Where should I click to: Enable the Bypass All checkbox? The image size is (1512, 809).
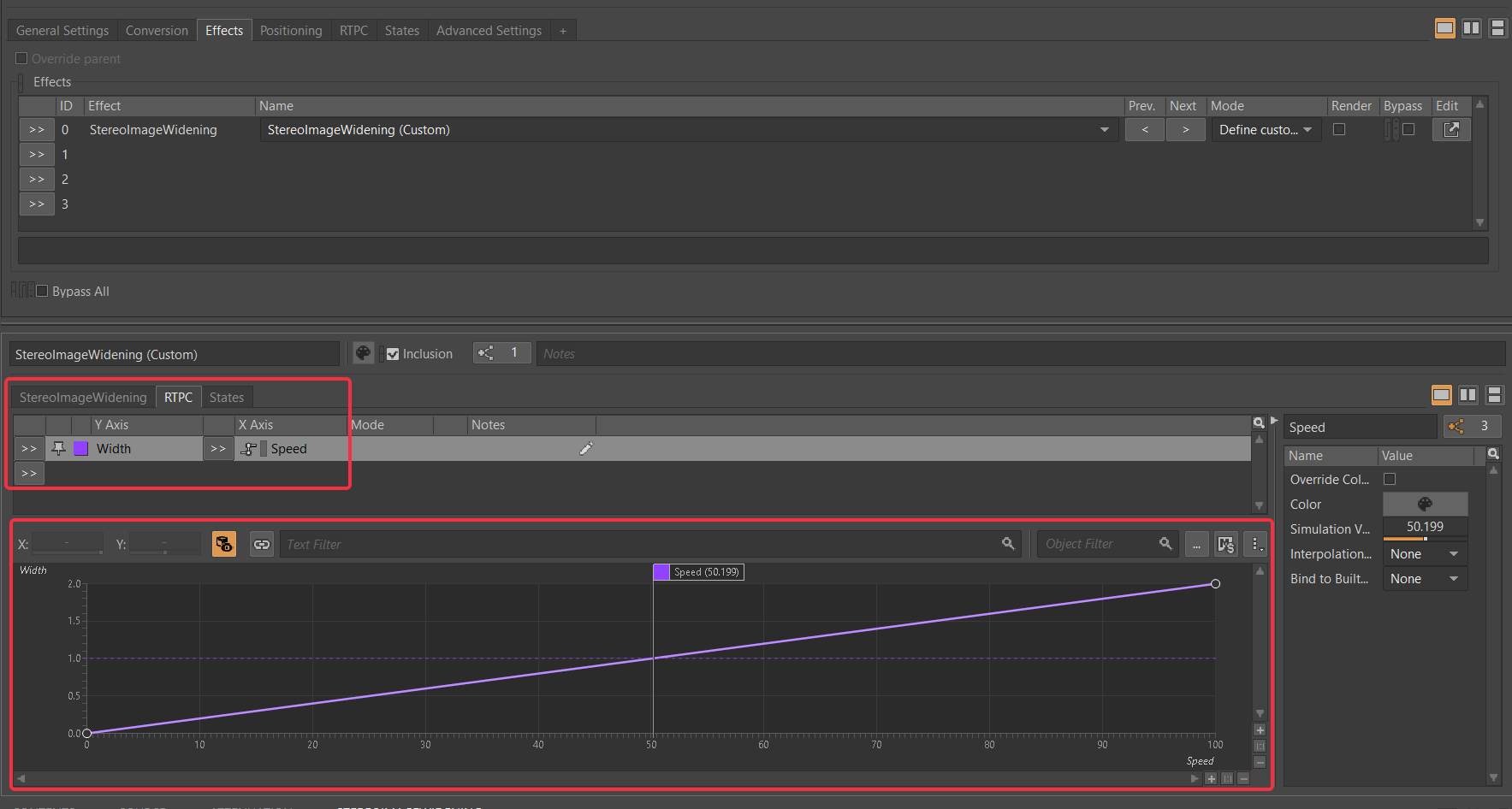[x=41, y=291]
